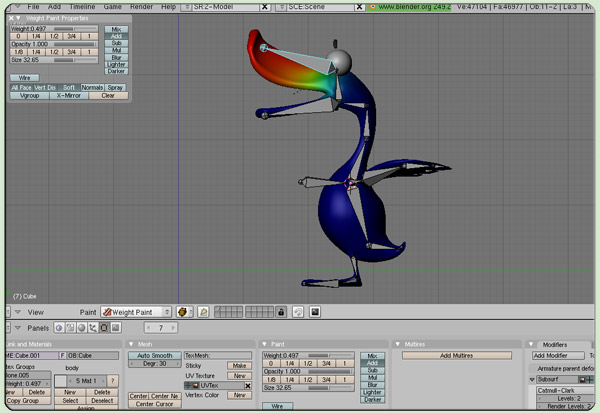Open the Weight Paint mode dropdown
The image size is (600, 413).
point(136,312)
